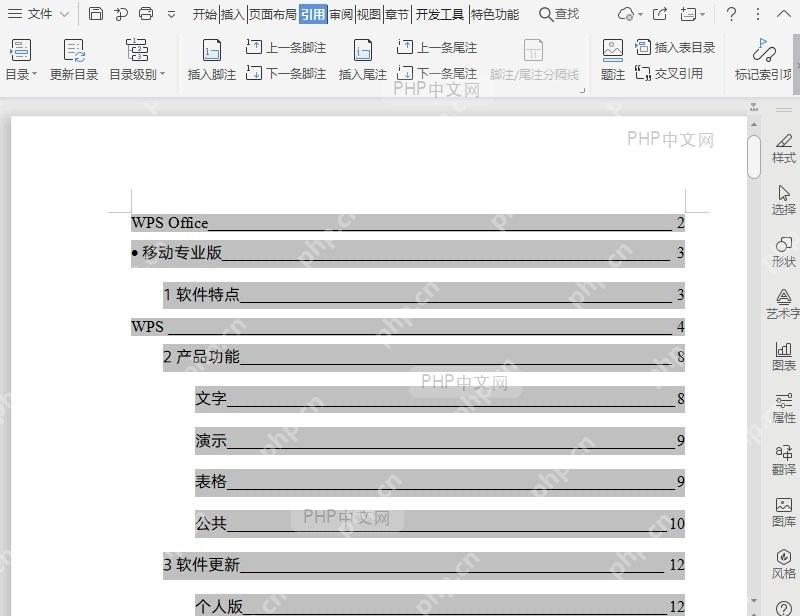
Task: Click the Save icon in quick toolbar
Action: click(x=95, y=14)
